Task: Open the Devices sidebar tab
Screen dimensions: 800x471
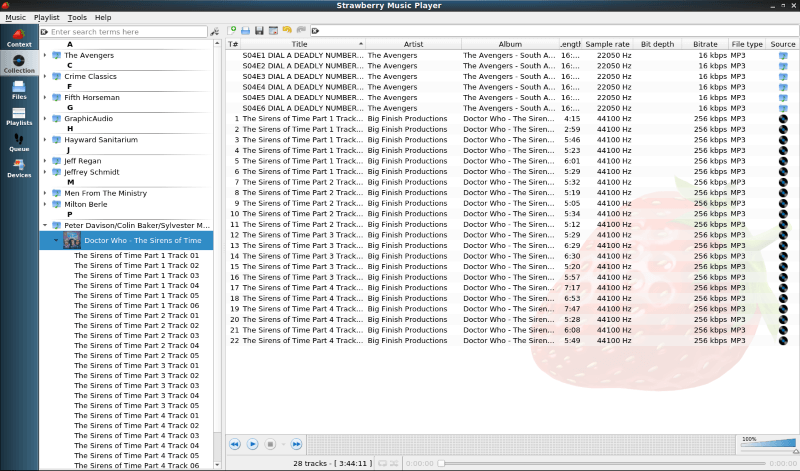Action: pos(19,168)
